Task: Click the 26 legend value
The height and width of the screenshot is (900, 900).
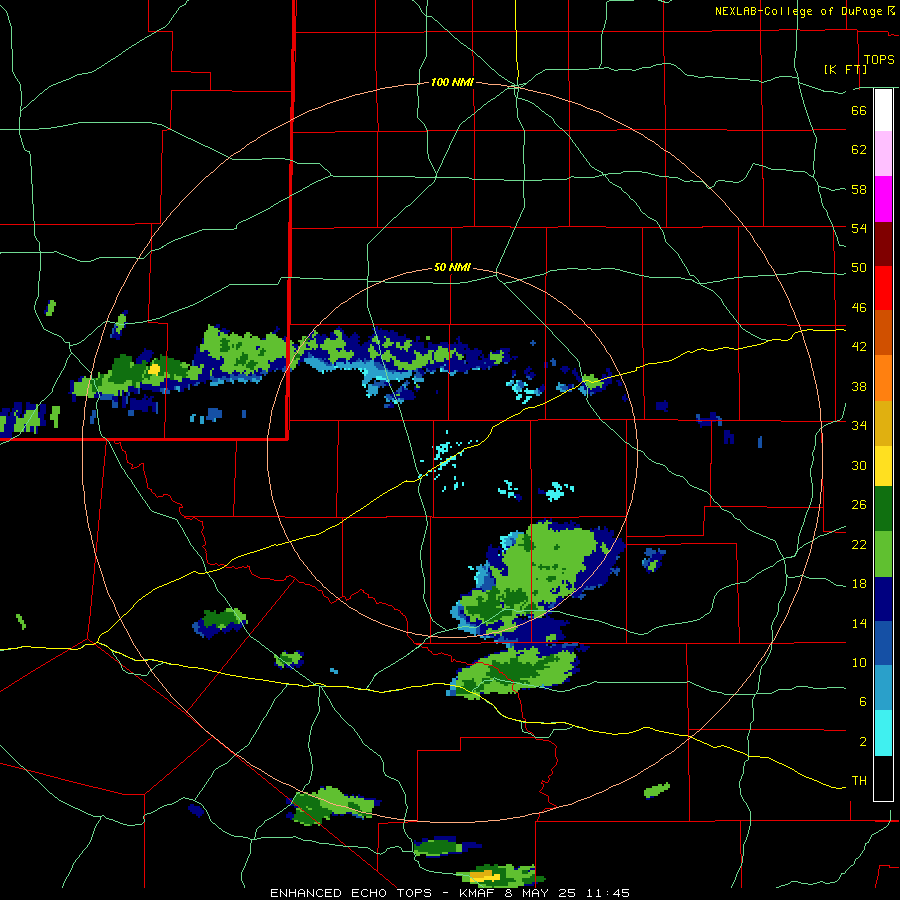Action: click(859, 505)
